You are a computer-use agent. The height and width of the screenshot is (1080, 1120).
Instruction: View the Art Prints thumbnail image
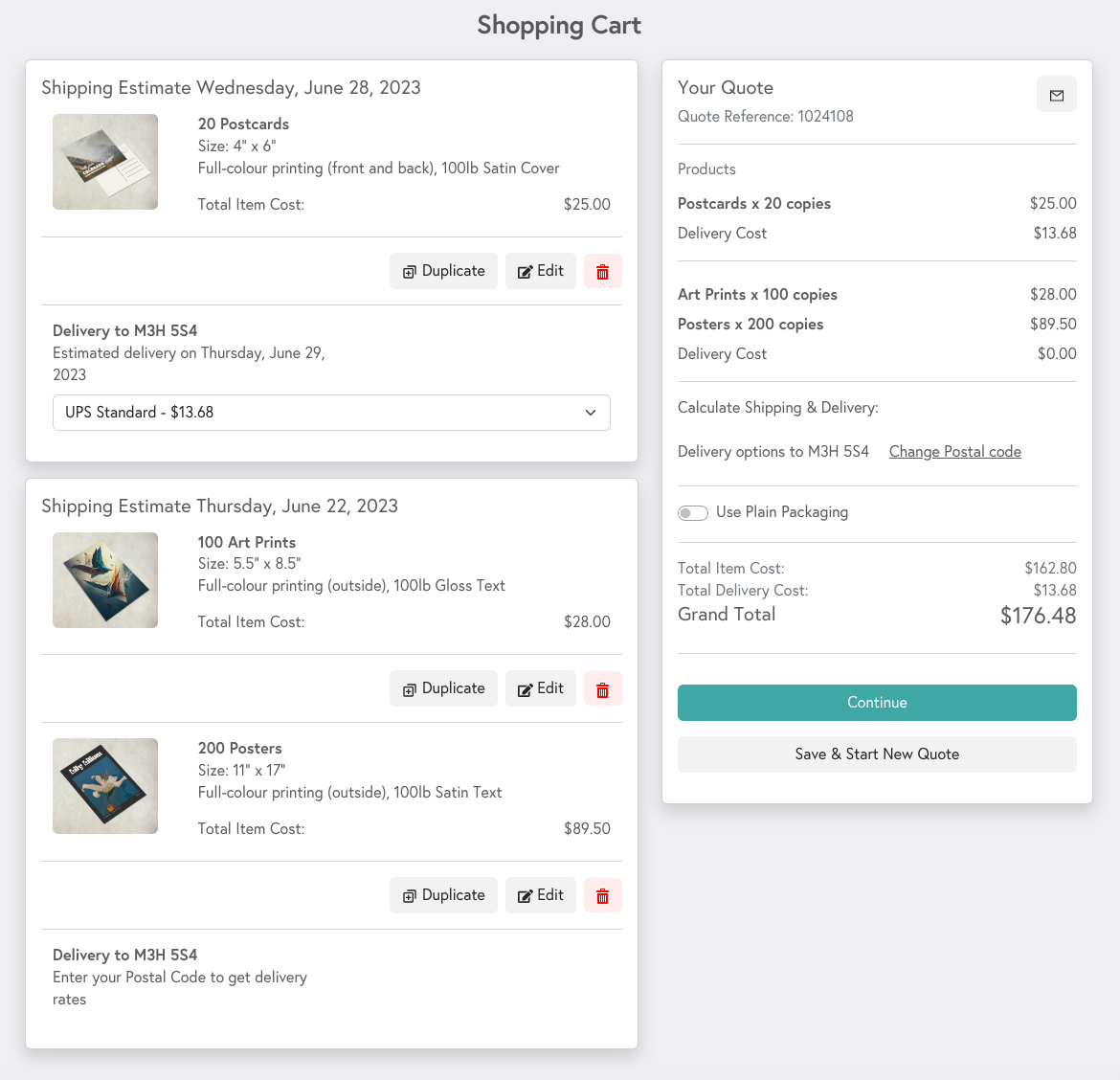pyautogui.click(x=104, y=580)
